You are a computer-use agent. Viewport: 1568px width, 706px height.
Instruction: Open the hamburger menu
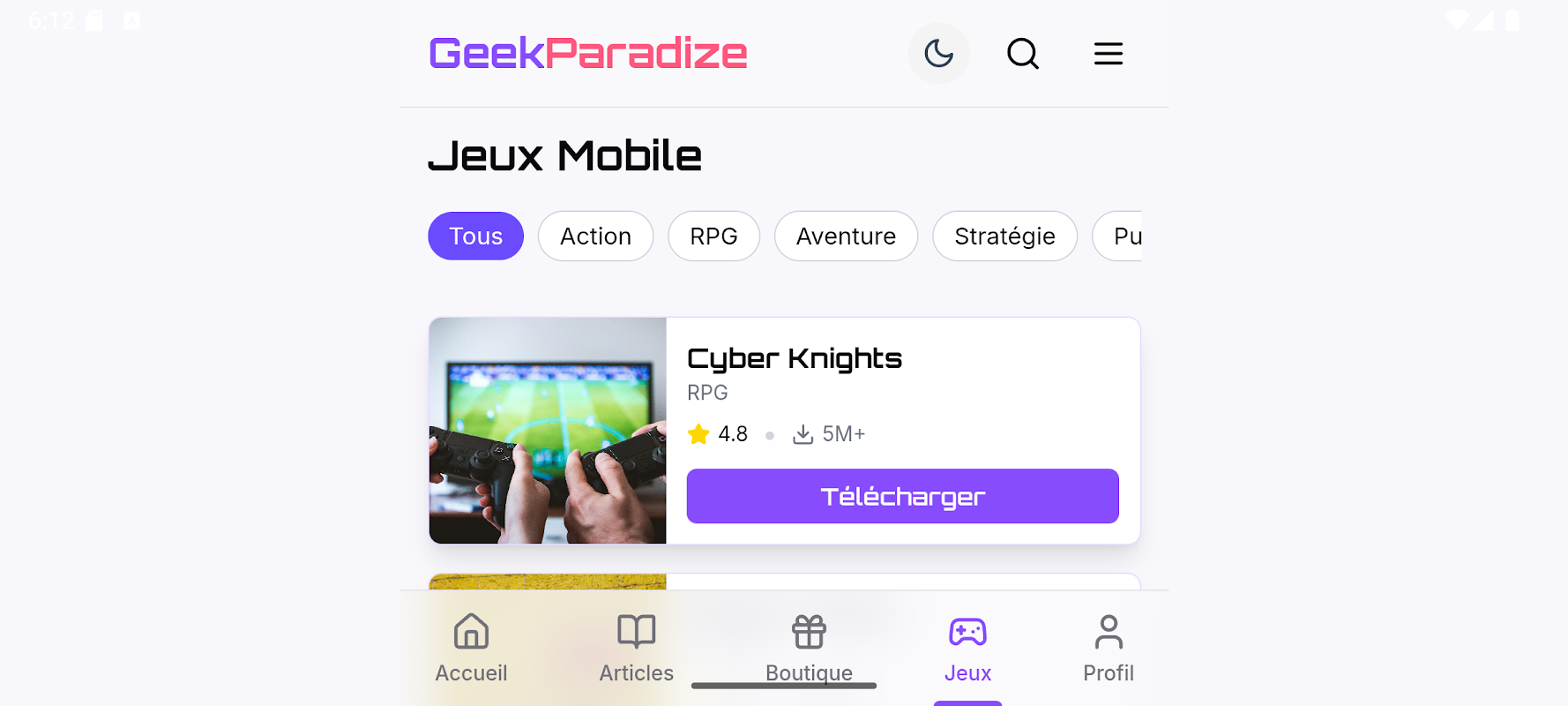pos(1109,54)
